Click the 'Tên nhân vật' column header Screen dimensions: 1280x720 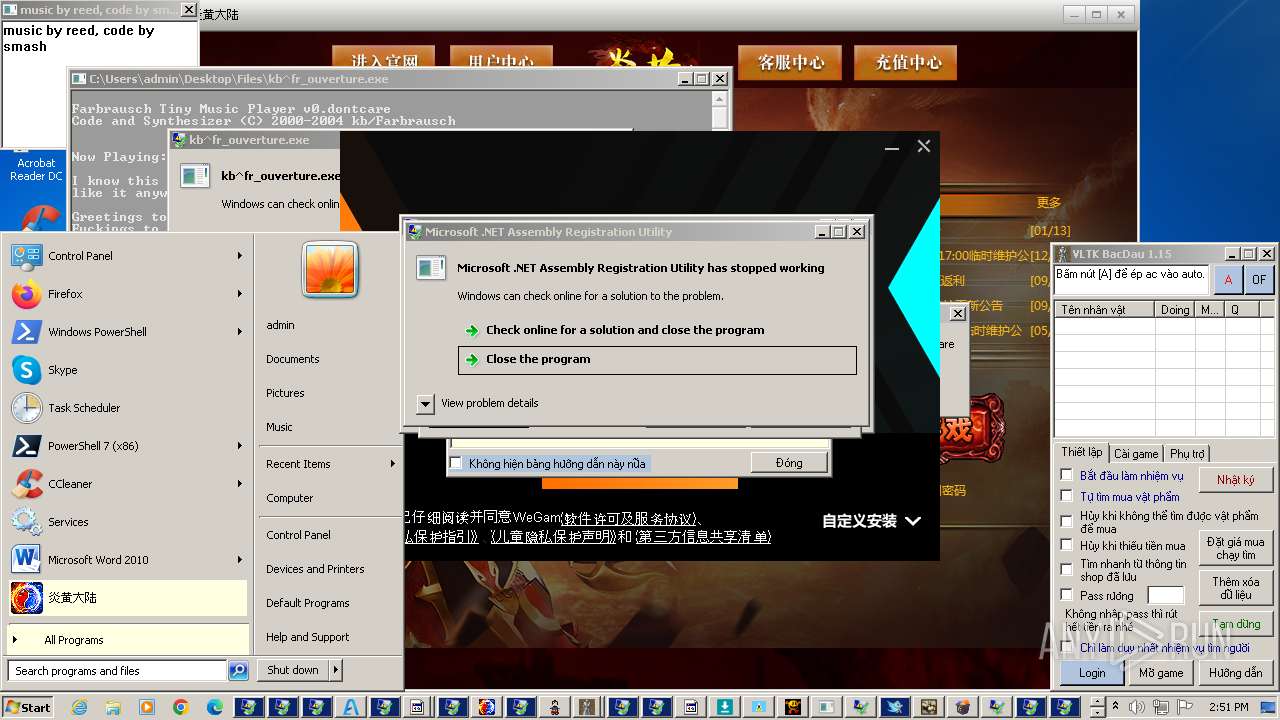tap(1104, 310)
